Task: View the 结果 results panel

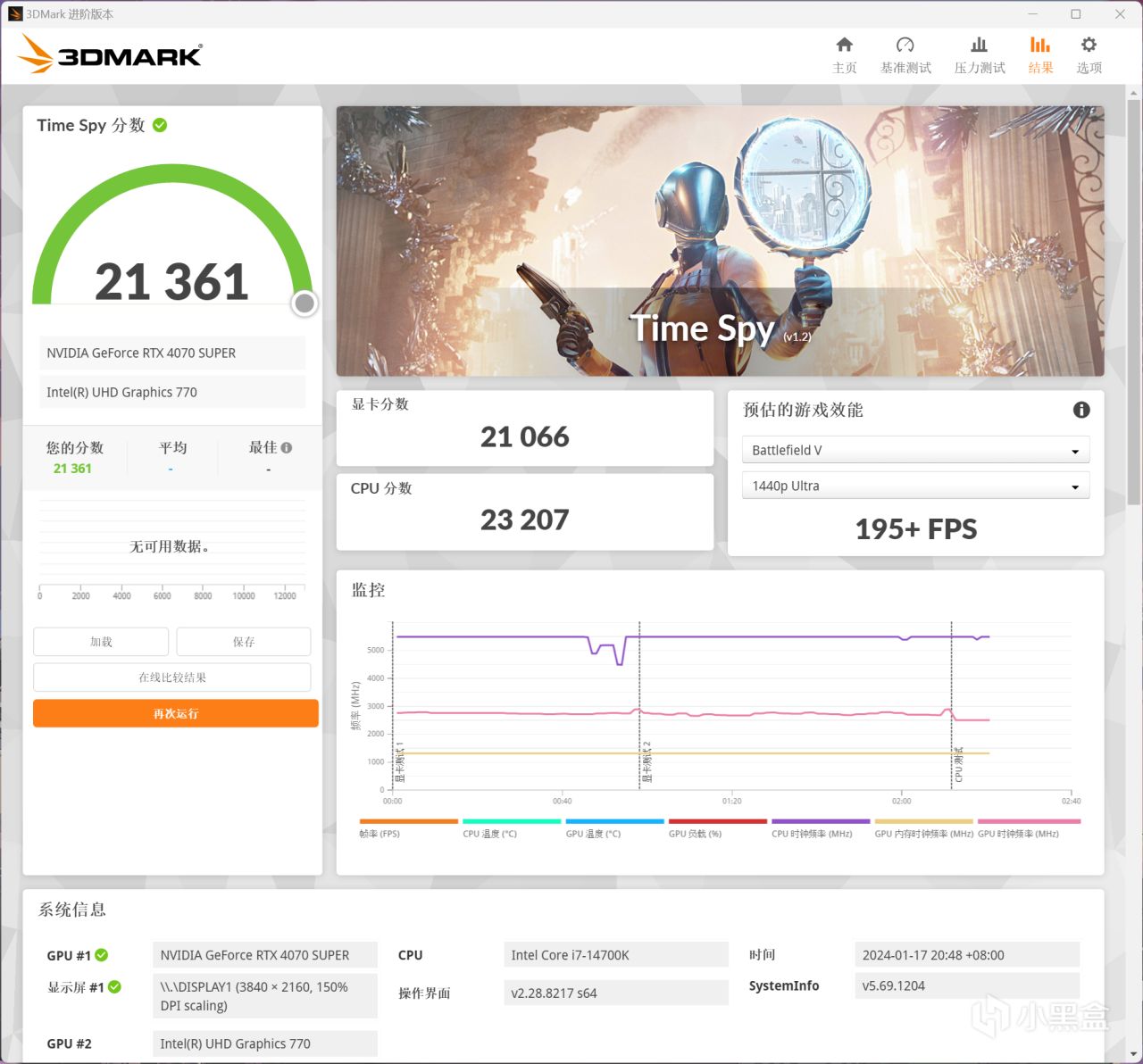Action: coord(1040,54)
